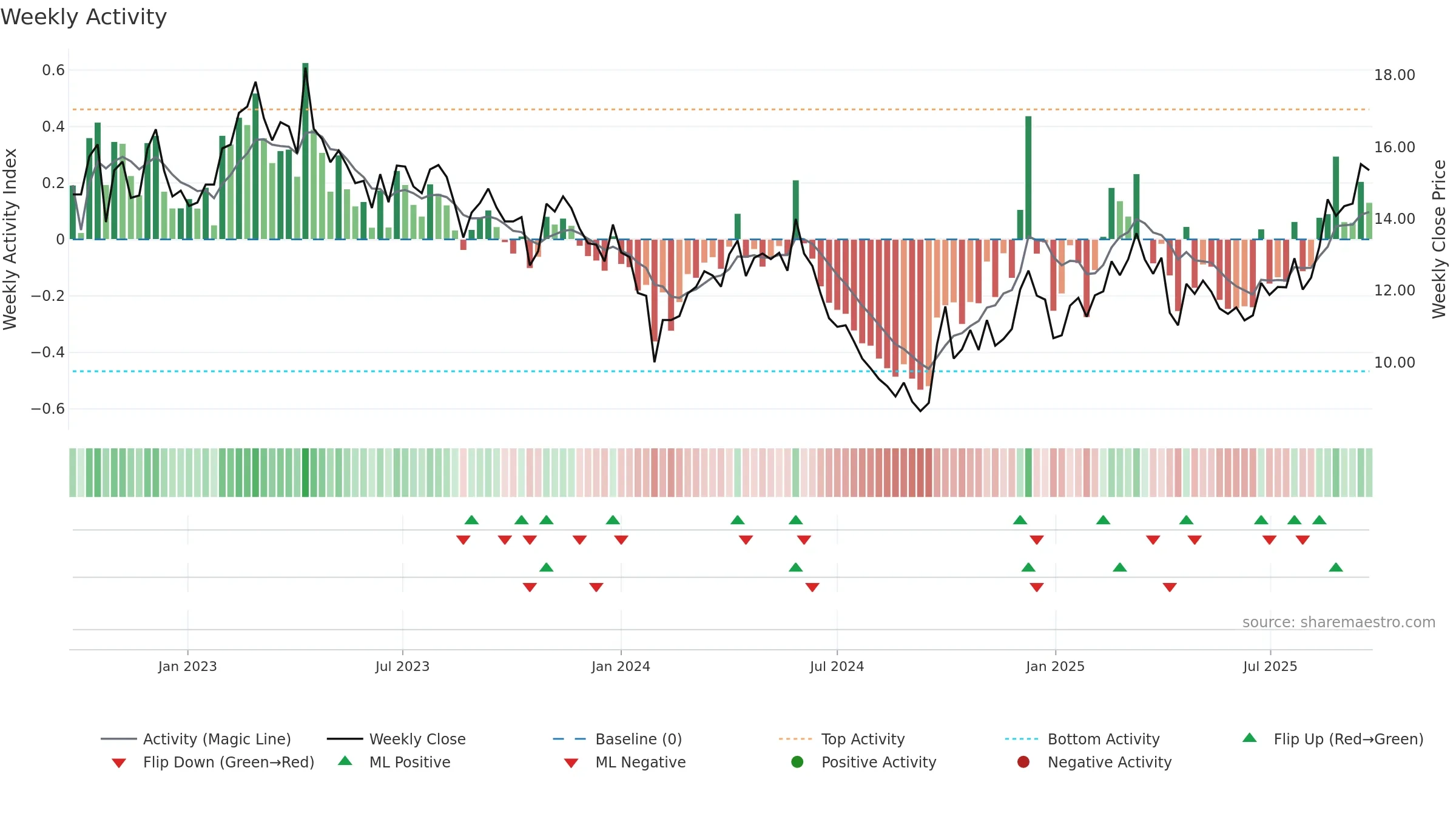This screenshot has width=1456, height=819.
Task: Click the ML Negative red triangle legend icon
Action: 571,763
